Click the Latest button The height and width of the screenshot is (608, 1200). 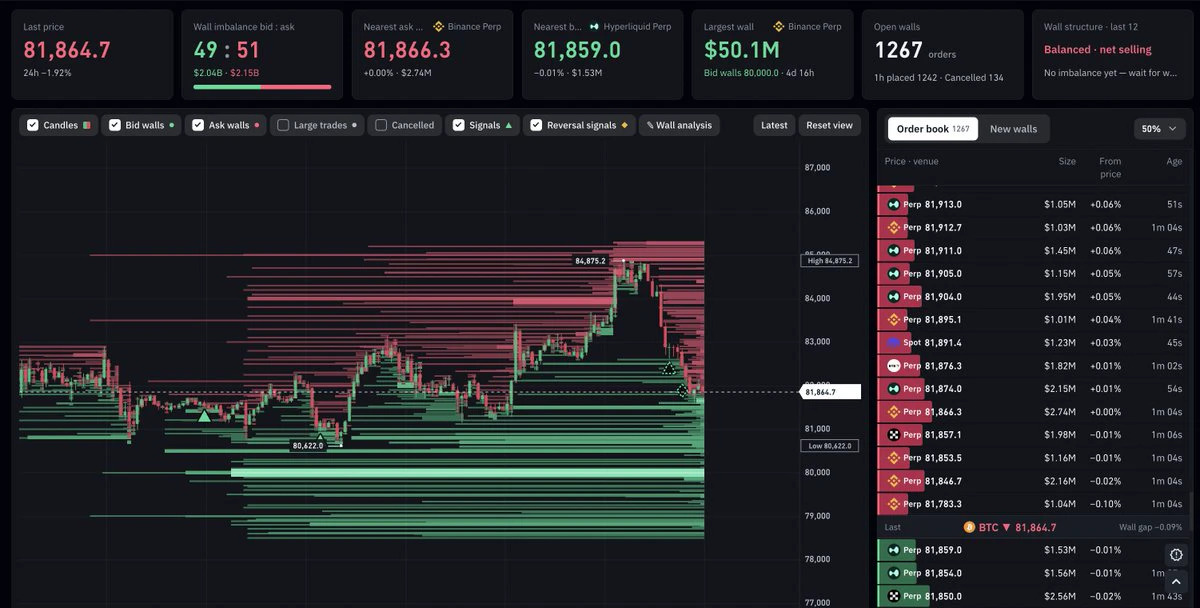774,125
